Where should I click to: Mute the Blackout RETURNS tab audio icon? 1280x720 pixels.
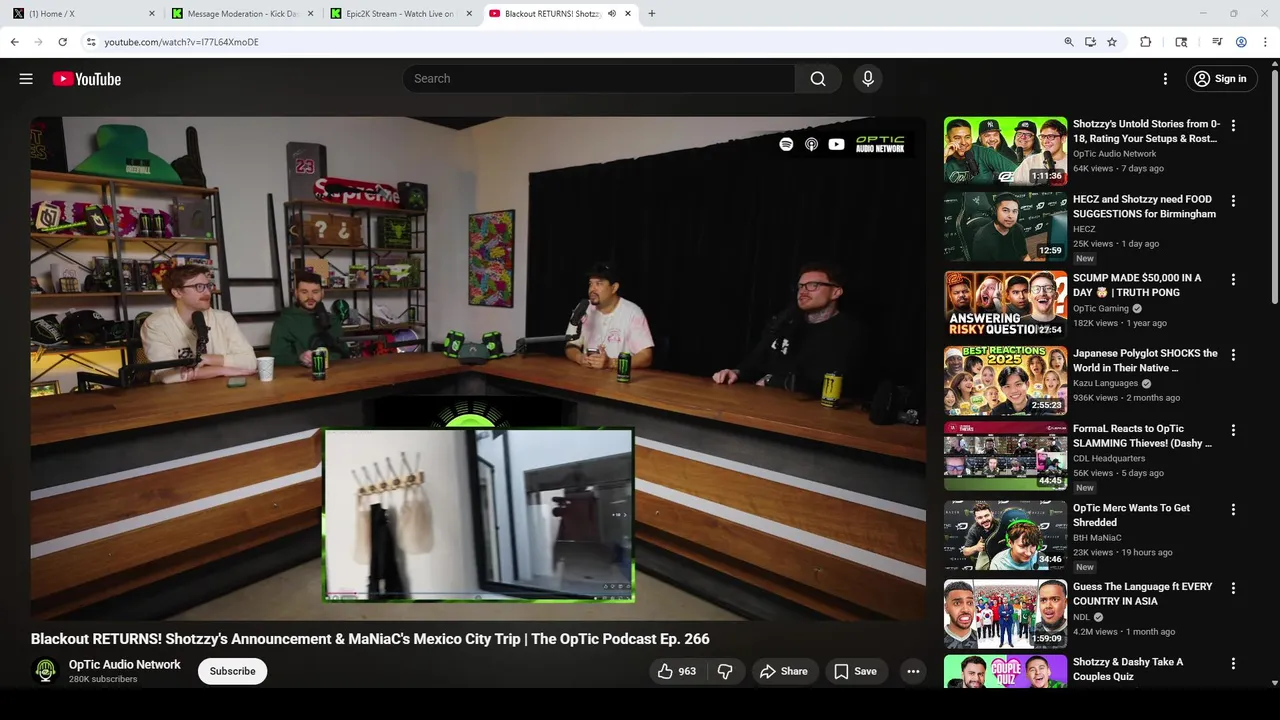coord(612,14)
